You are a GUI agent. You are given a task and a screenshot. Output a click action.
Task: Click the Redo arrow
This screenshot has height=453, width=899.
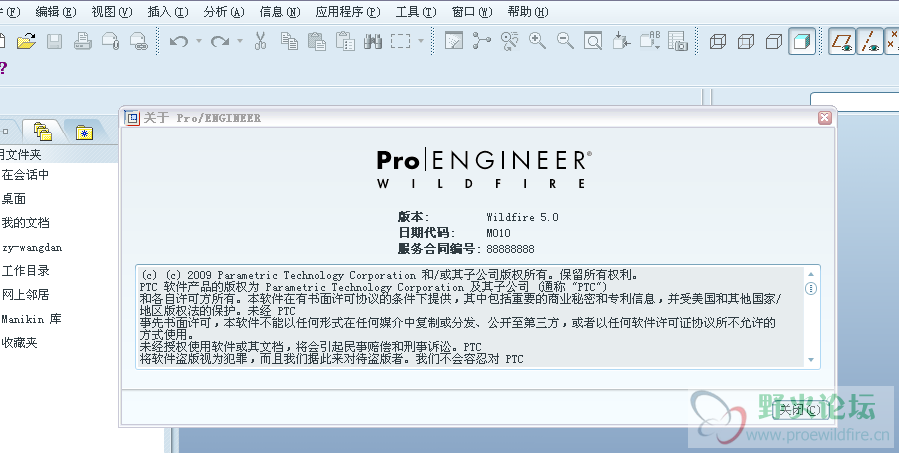(220, 41)
